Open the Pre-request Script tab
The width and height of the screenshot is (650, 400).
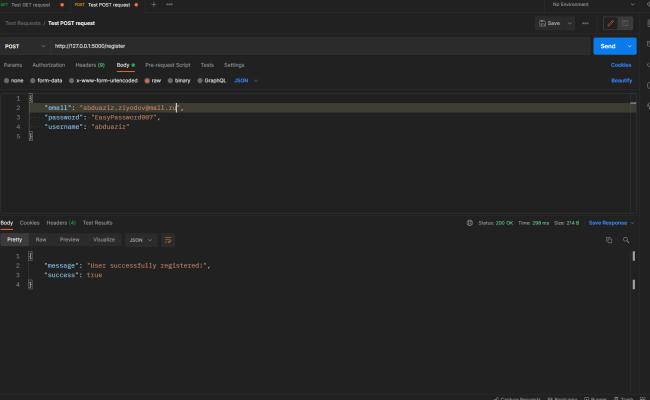(167, 65)
